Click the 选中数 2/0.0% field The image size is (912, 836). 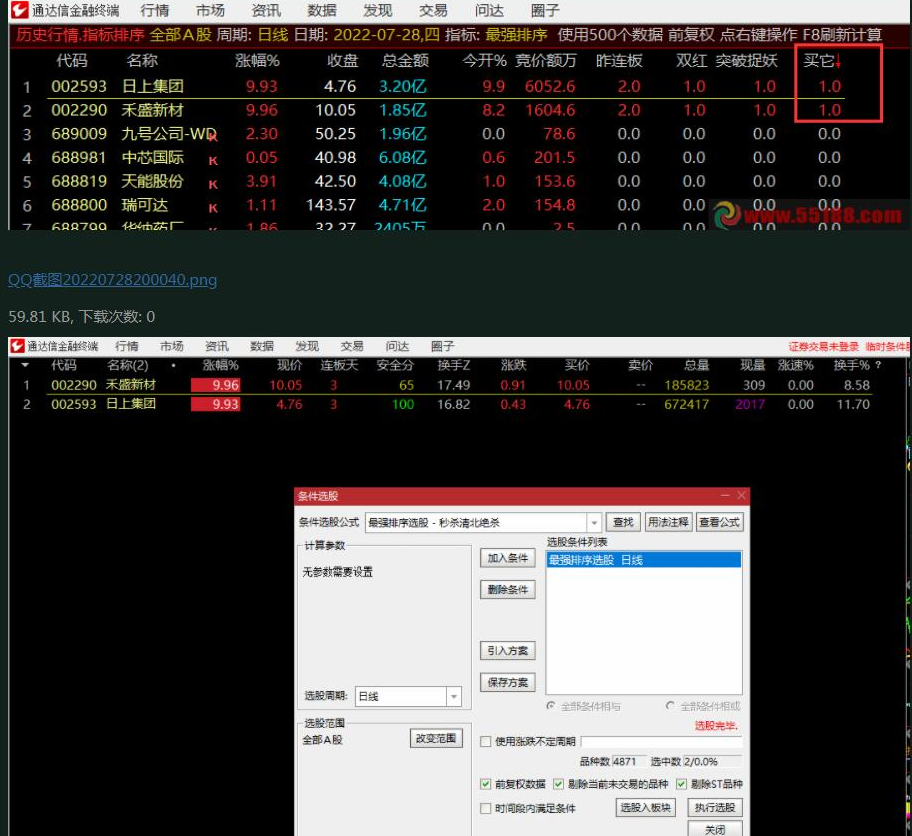click(712, 762)
